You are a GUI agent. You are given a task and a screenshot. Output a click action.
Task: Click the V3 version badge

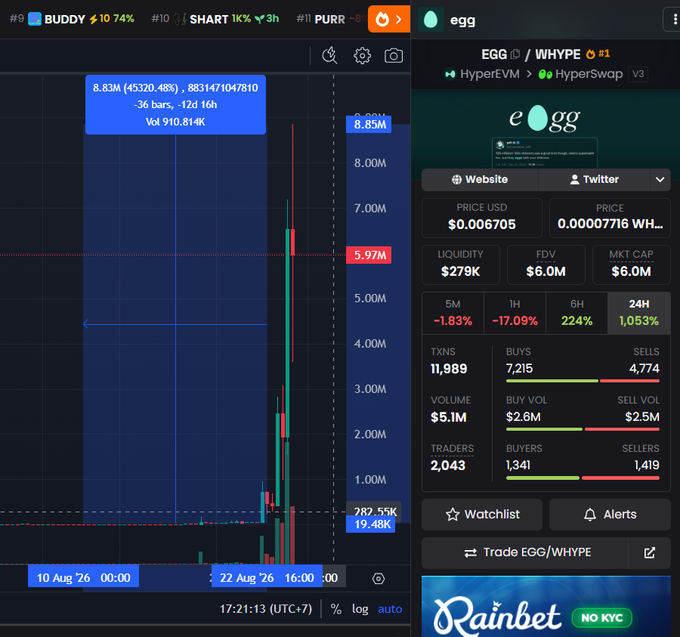click(x=638, y=74)
